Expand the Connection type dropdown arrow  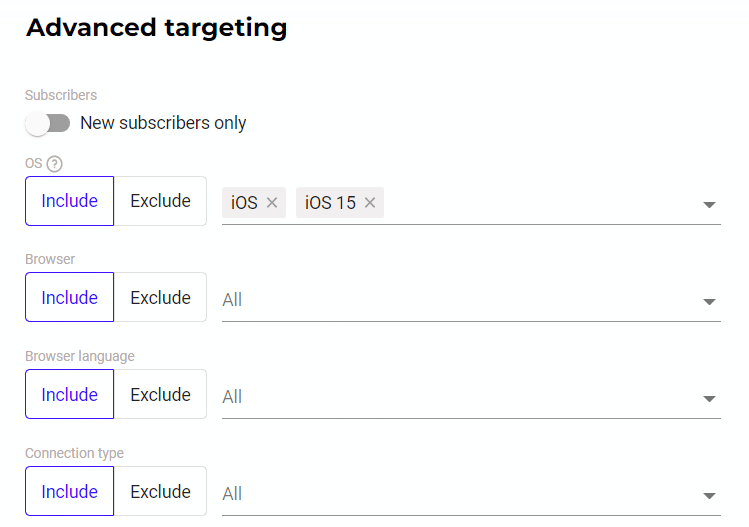pos(709,496)
